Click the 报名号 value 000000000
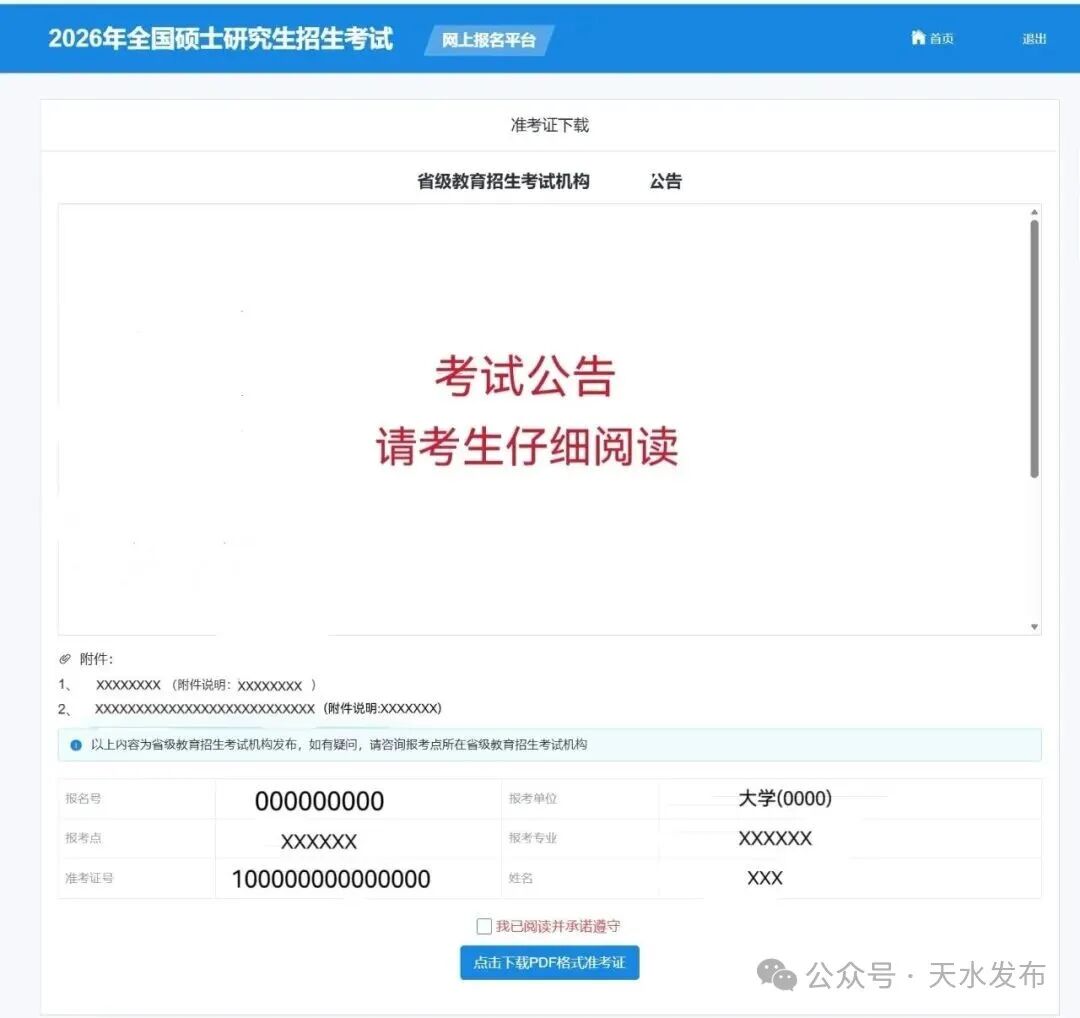 click(x=319, y=801)
